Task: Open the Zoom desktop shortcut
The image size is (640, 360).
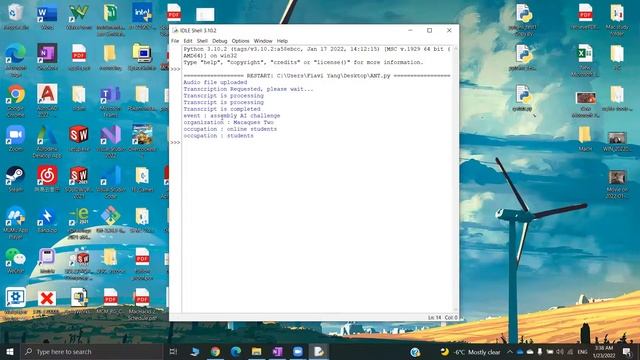Action: tap(16, 139)
